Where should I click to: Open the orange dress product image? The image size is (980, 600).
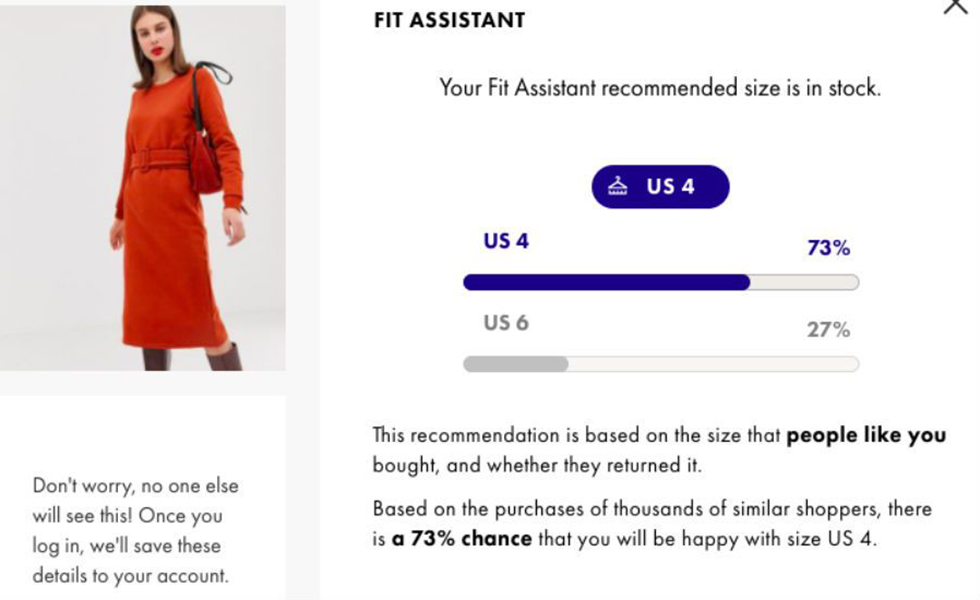click(142, 188)
